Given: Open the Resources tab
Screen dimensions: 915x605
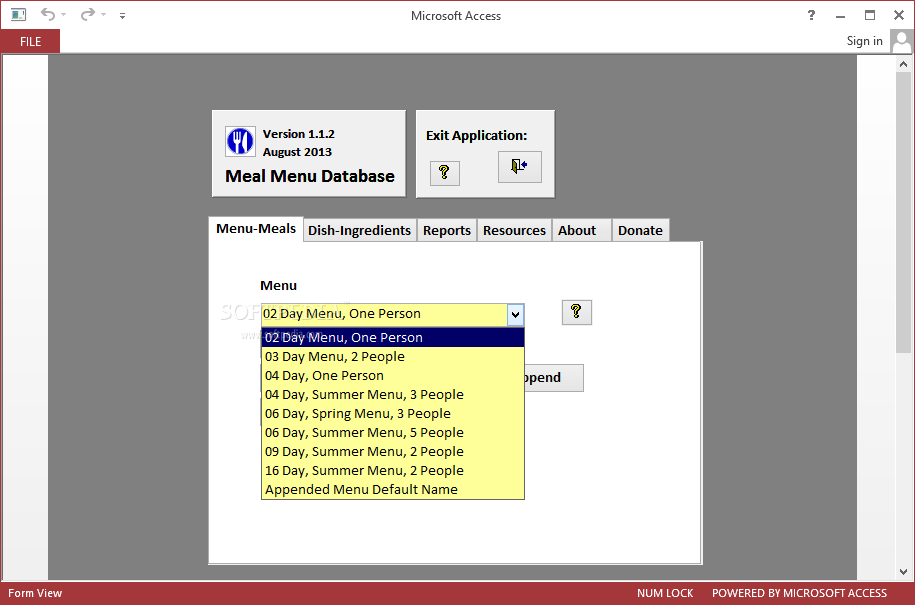Looking at the screenshot, I should coord(514,230).
